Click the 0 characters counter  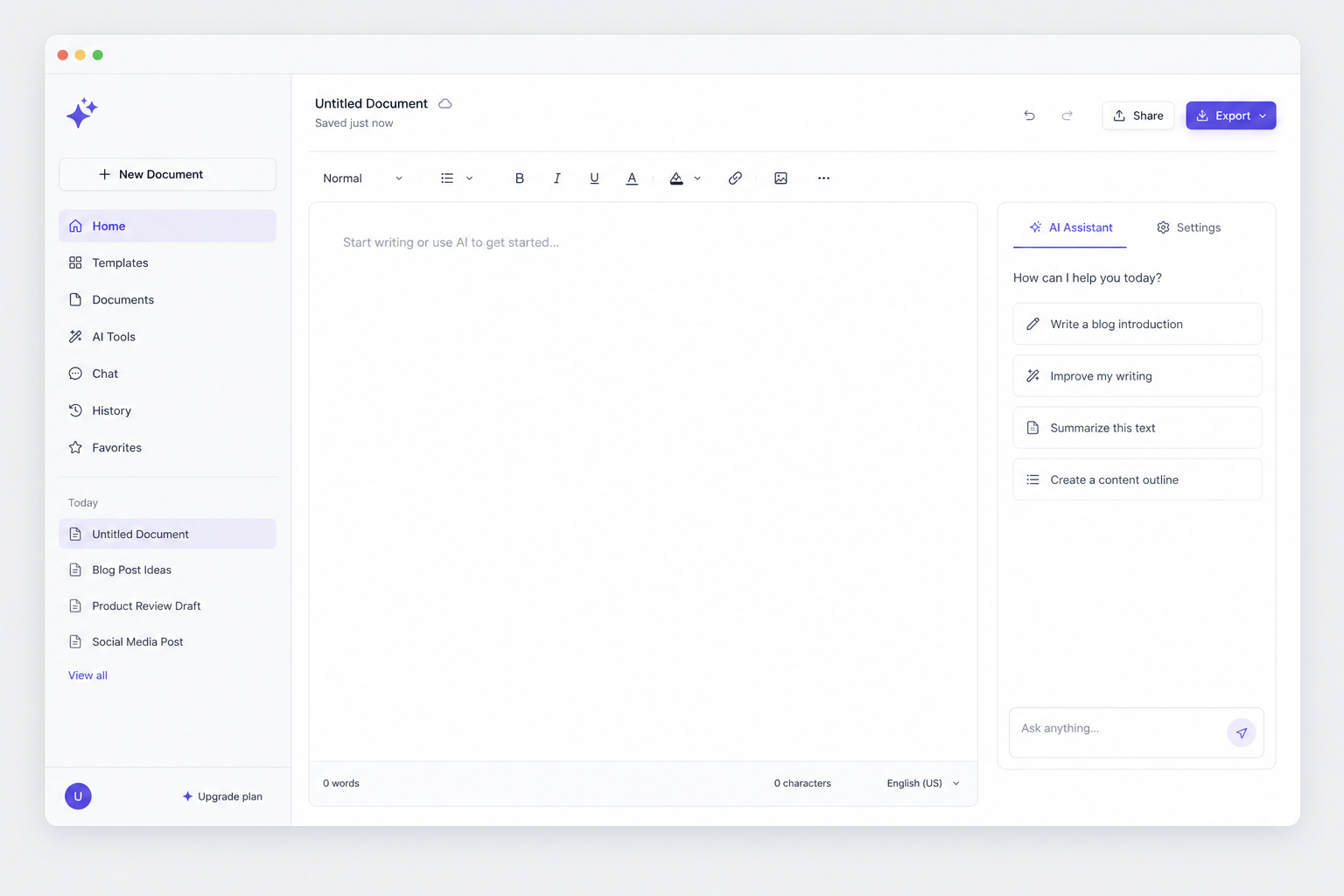tap(802, 783)
